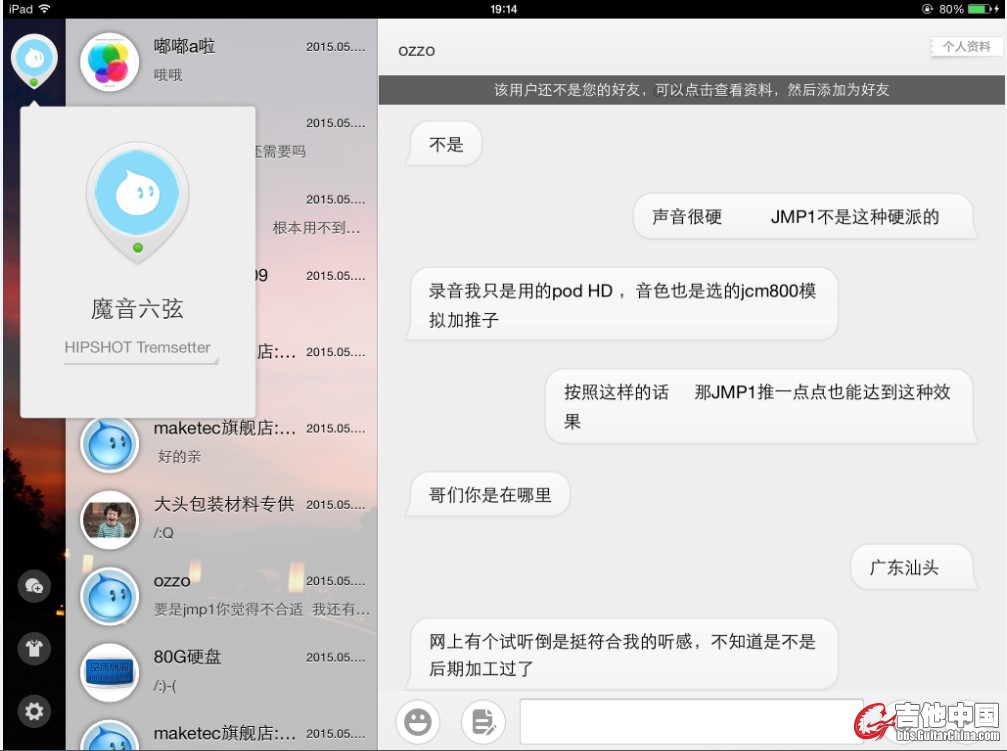Open the conversation previewing 根本用不到
This screenshot has height=751, width=1007.
[x=317, y=214]
